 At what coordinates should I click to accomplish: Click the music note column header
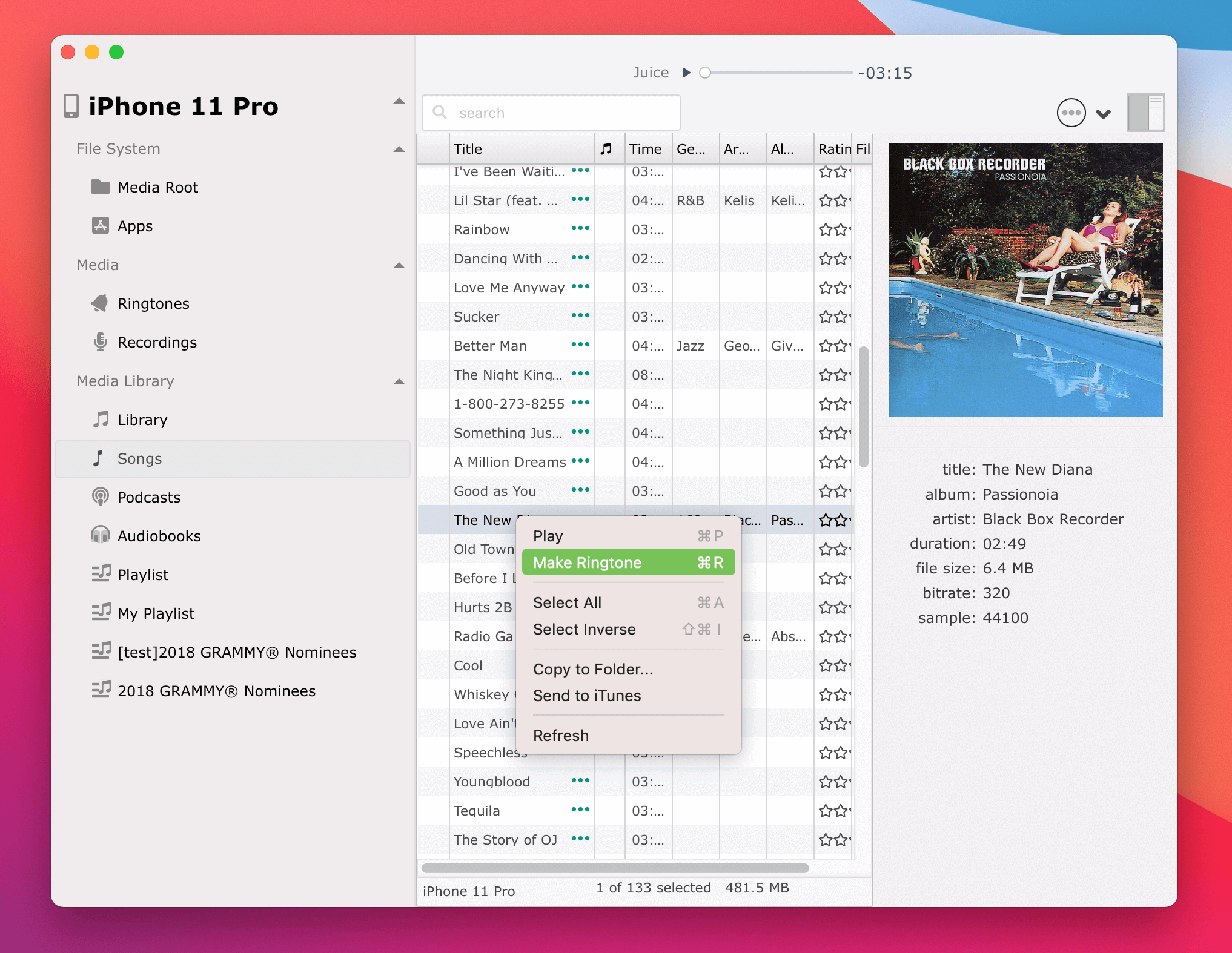[x=606, y=149]
